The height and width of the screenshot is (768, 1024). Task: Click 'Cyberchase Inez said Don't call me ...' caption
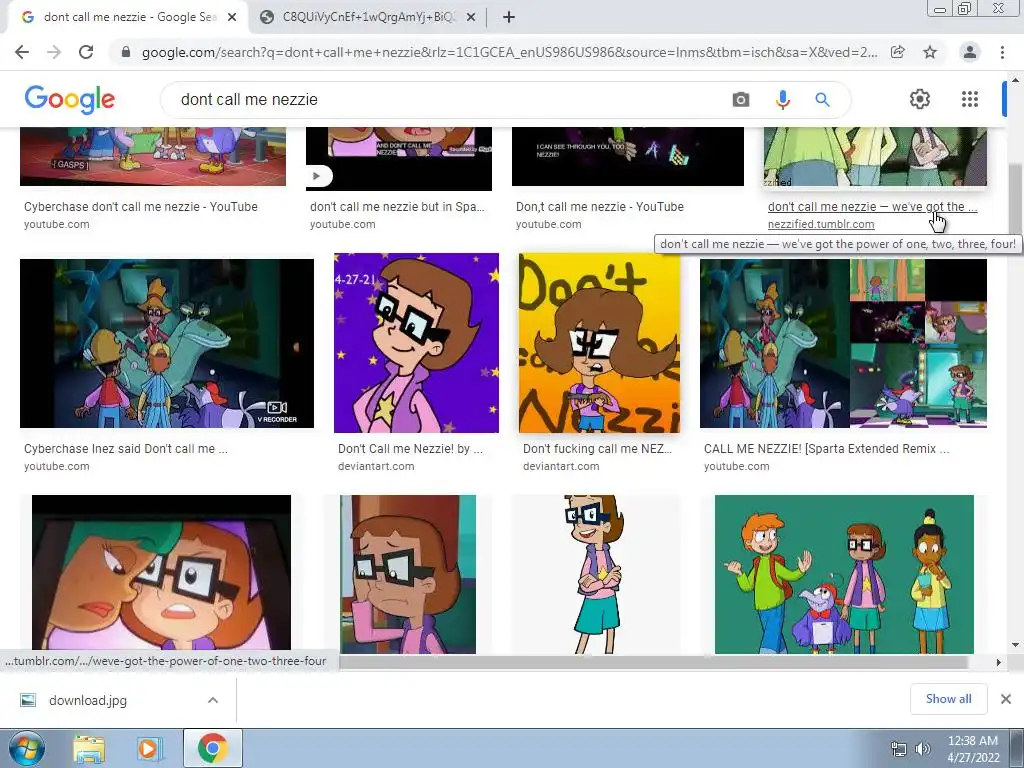pos(125,449)
